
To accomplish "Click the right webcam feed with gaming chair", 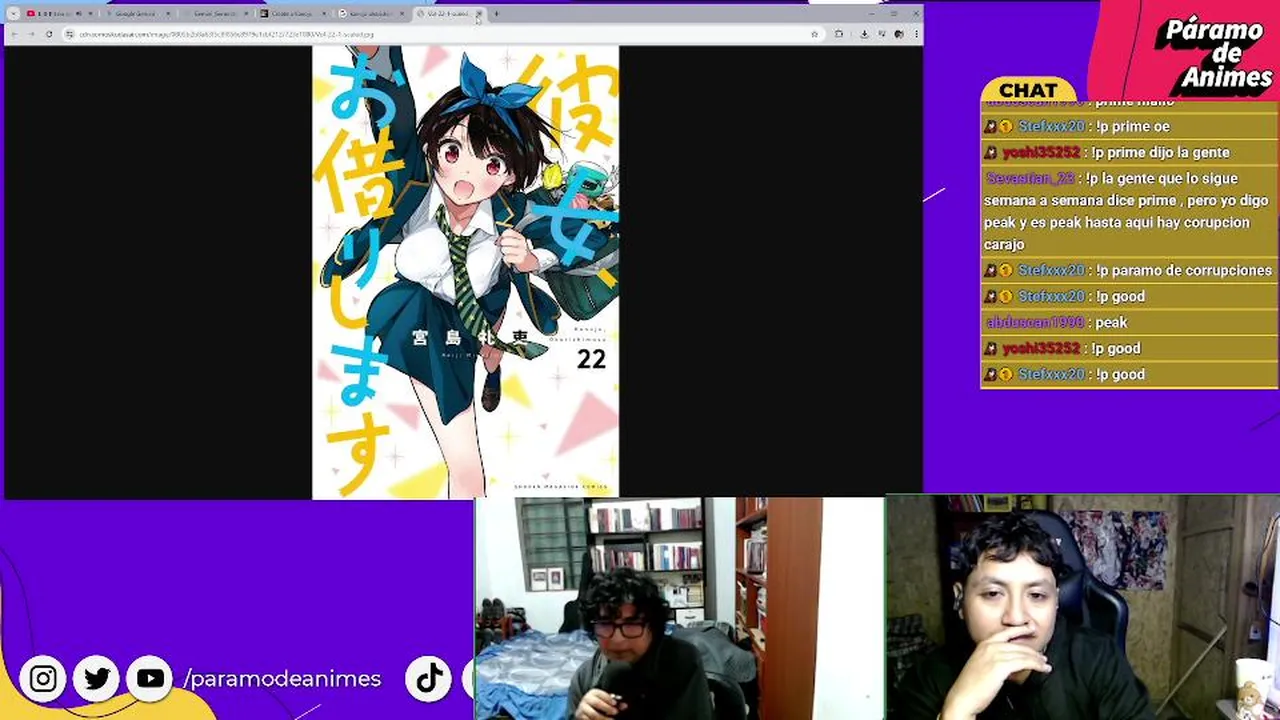I will pos(1083,608).
